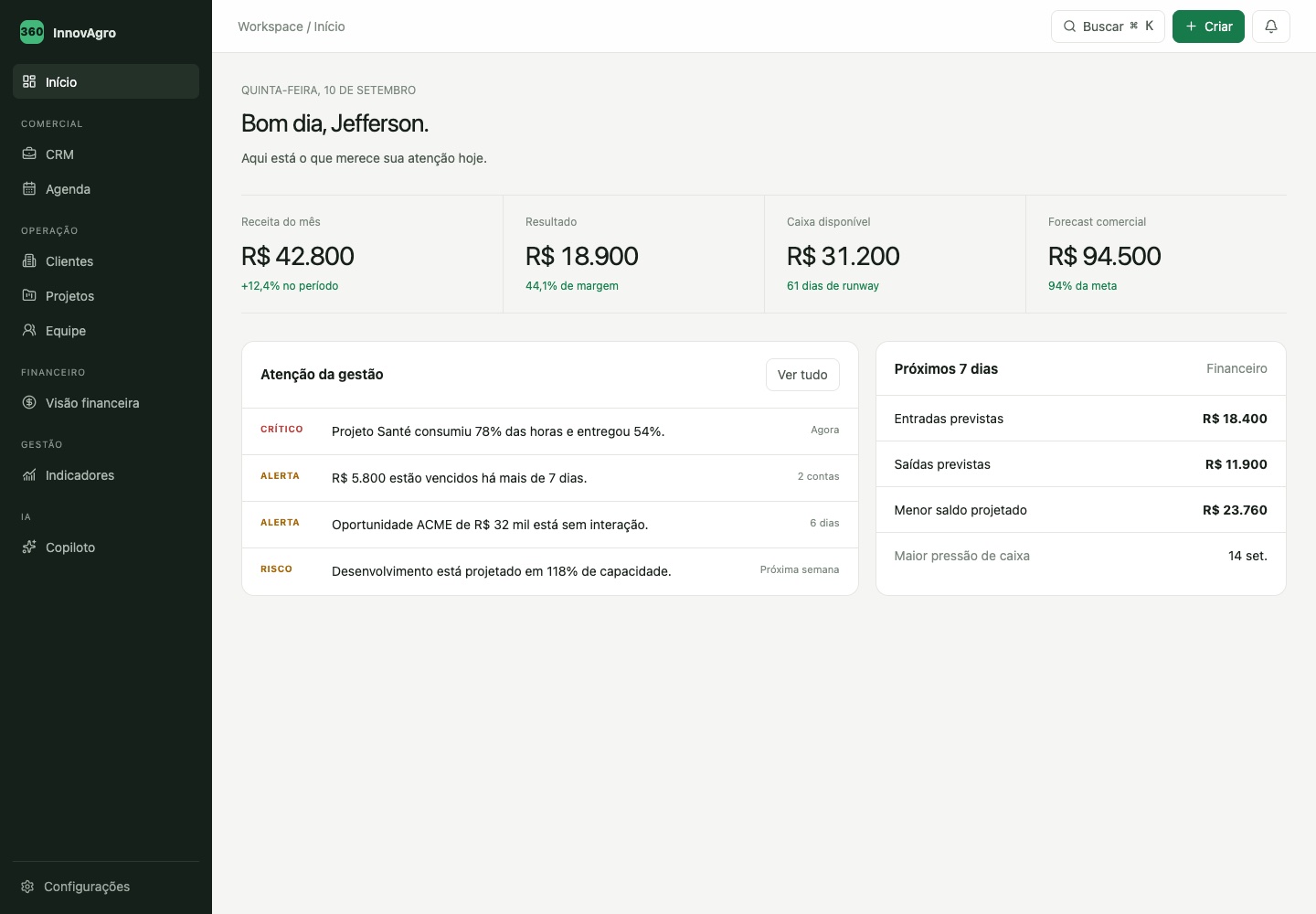Click the Configurações gear icon
This screenshot has height=914, width=1316.
(x=27, y=887)
